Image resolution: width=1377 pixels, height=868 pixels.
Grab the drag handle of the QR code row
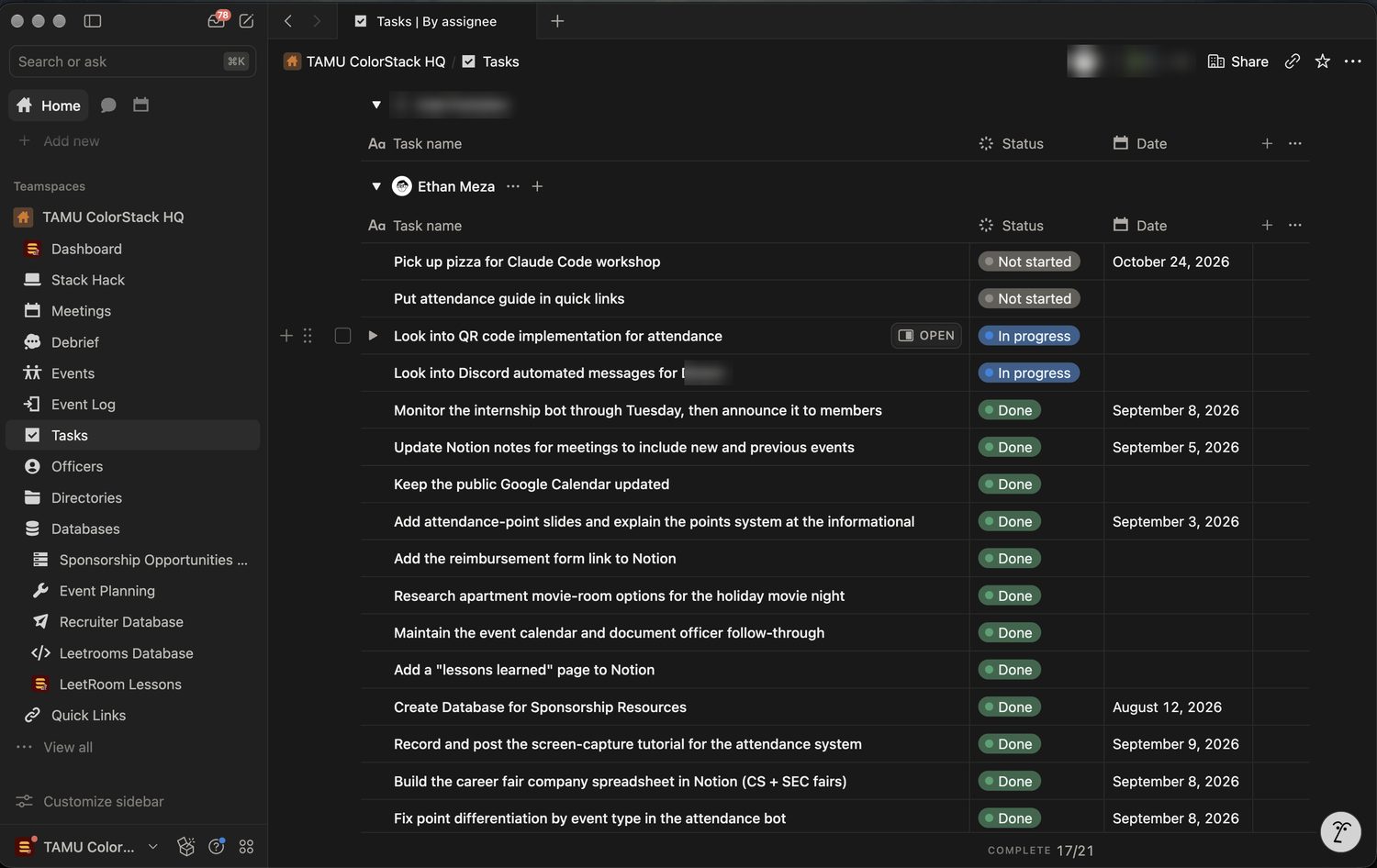pos(308,336)
